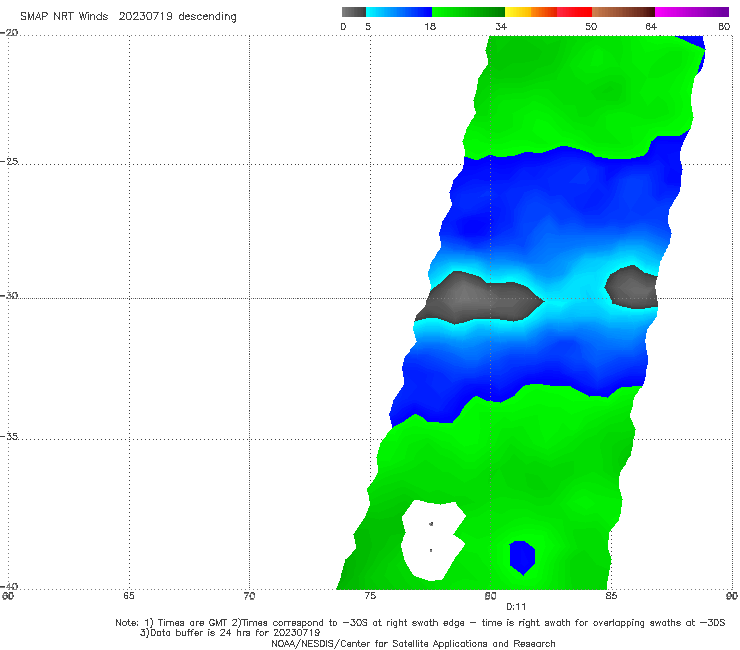Click the large gray calm-wind patch near 78E

[477, 298]
